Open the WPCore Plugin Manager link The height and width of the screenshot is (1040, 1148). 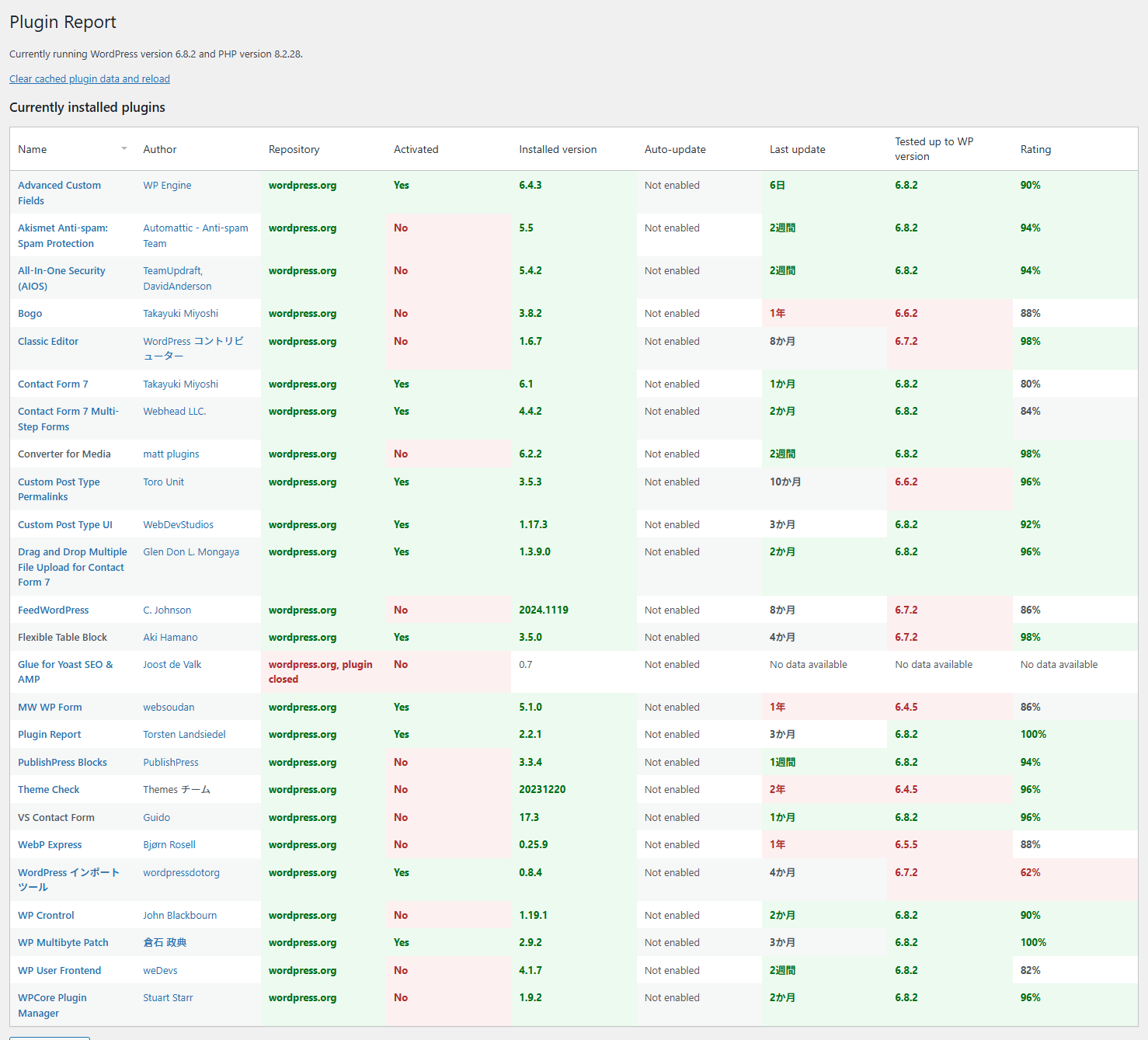pyautogui.click(x=52, y=1005)
